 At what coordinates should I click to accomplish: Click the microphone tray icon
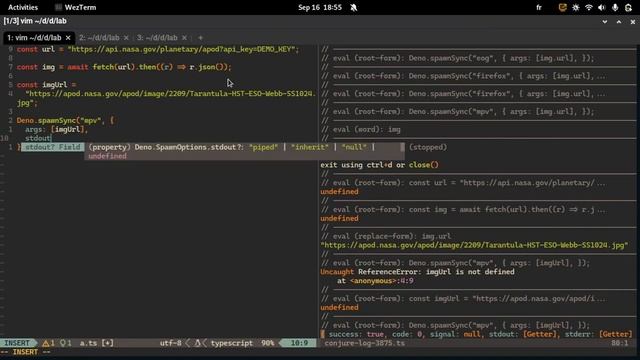615,7
